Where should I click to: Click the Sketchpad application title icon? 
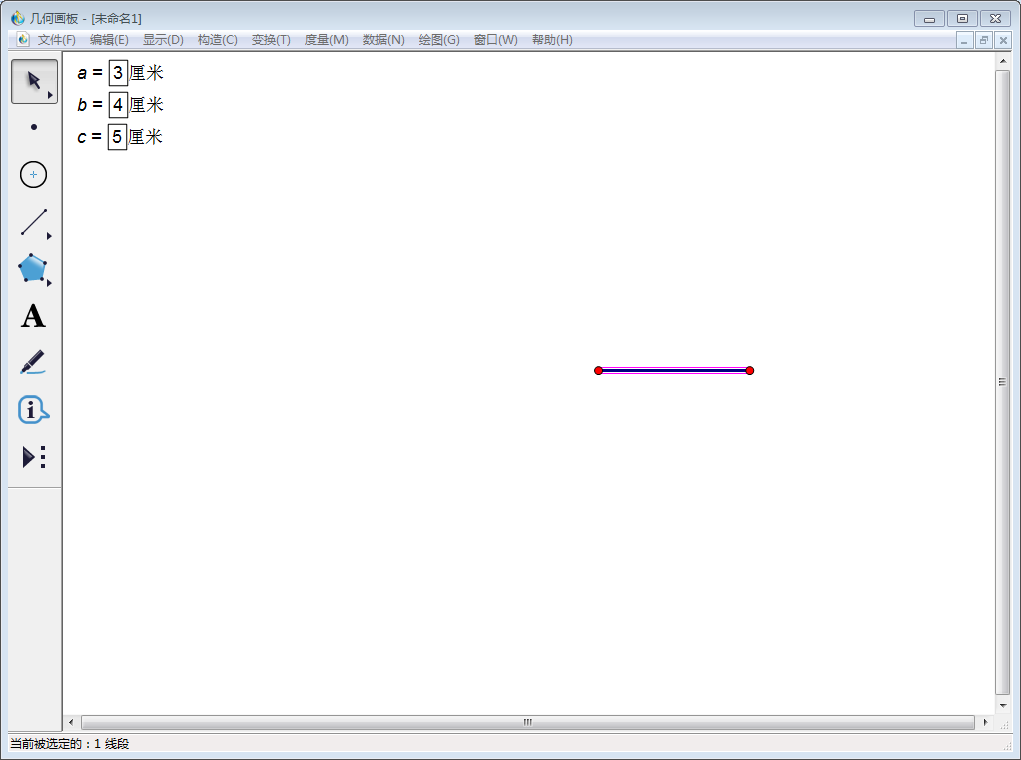click(18, 18)
